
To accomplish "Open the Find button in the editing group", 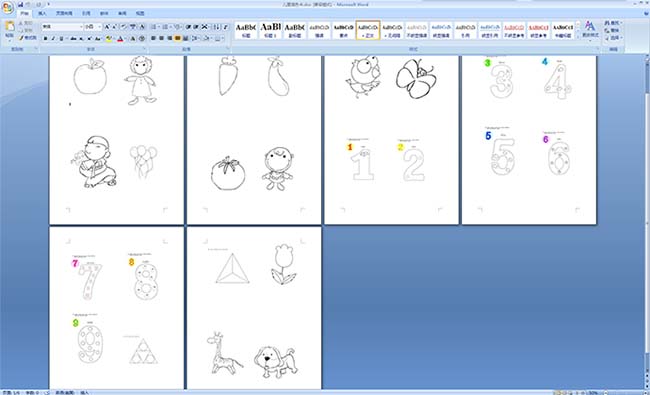I will 613,23.
